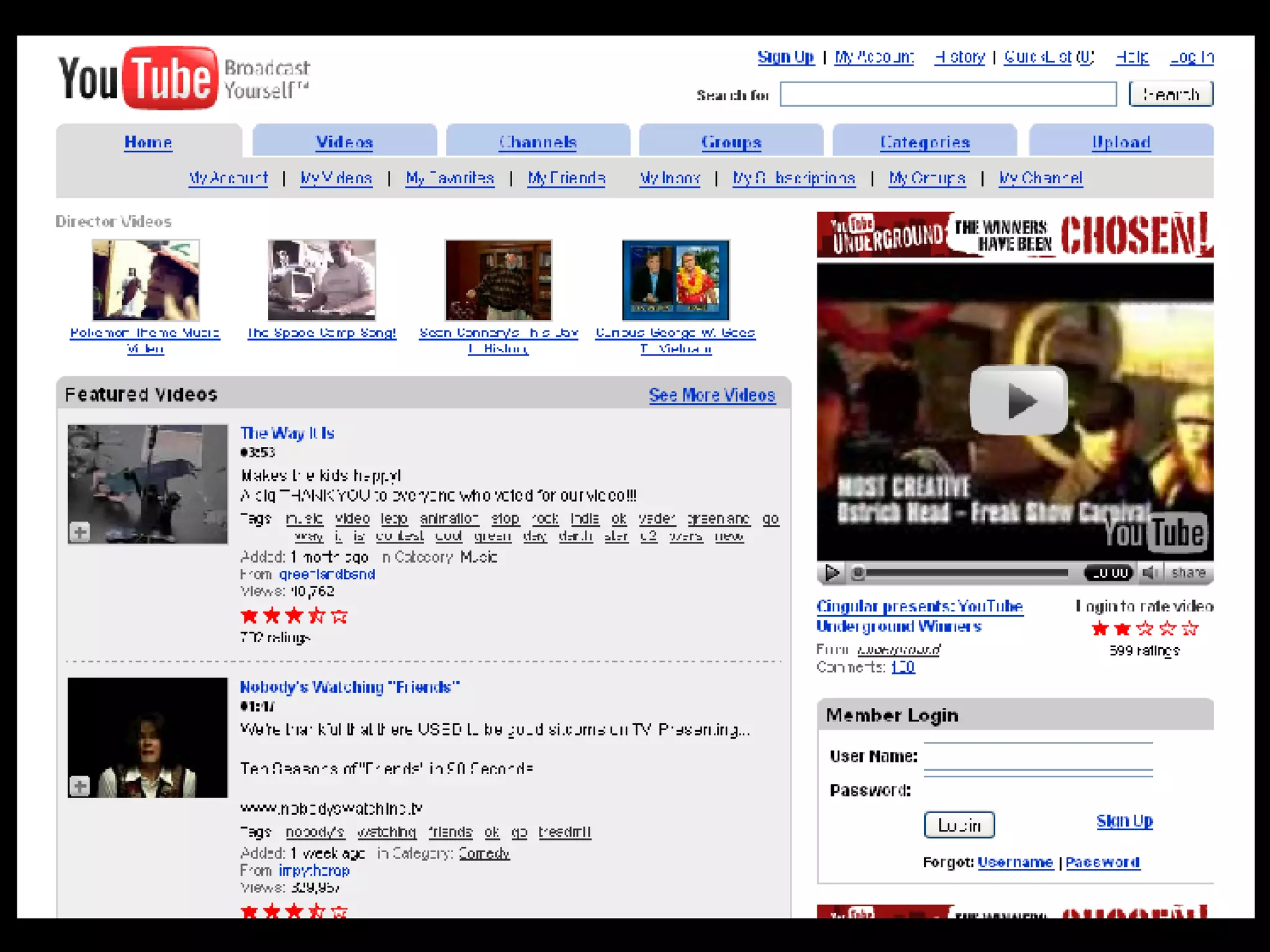Rate featured video using fifth star

pos(1189,628)
